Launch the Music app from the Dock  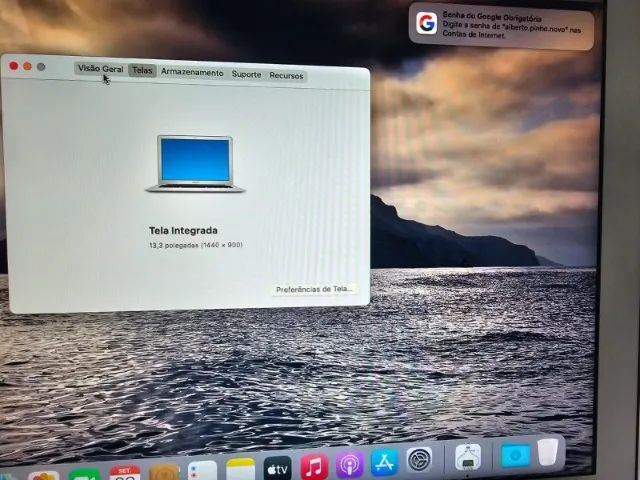[x=314, y=467]
